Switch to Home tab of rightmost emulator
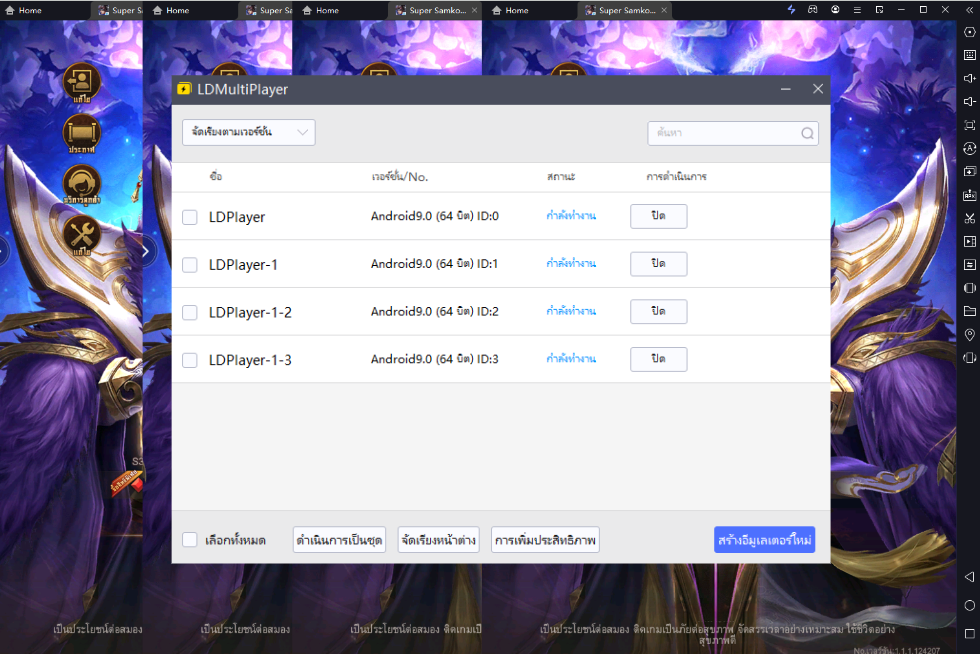The image size is (980, 654). (510, 10)
